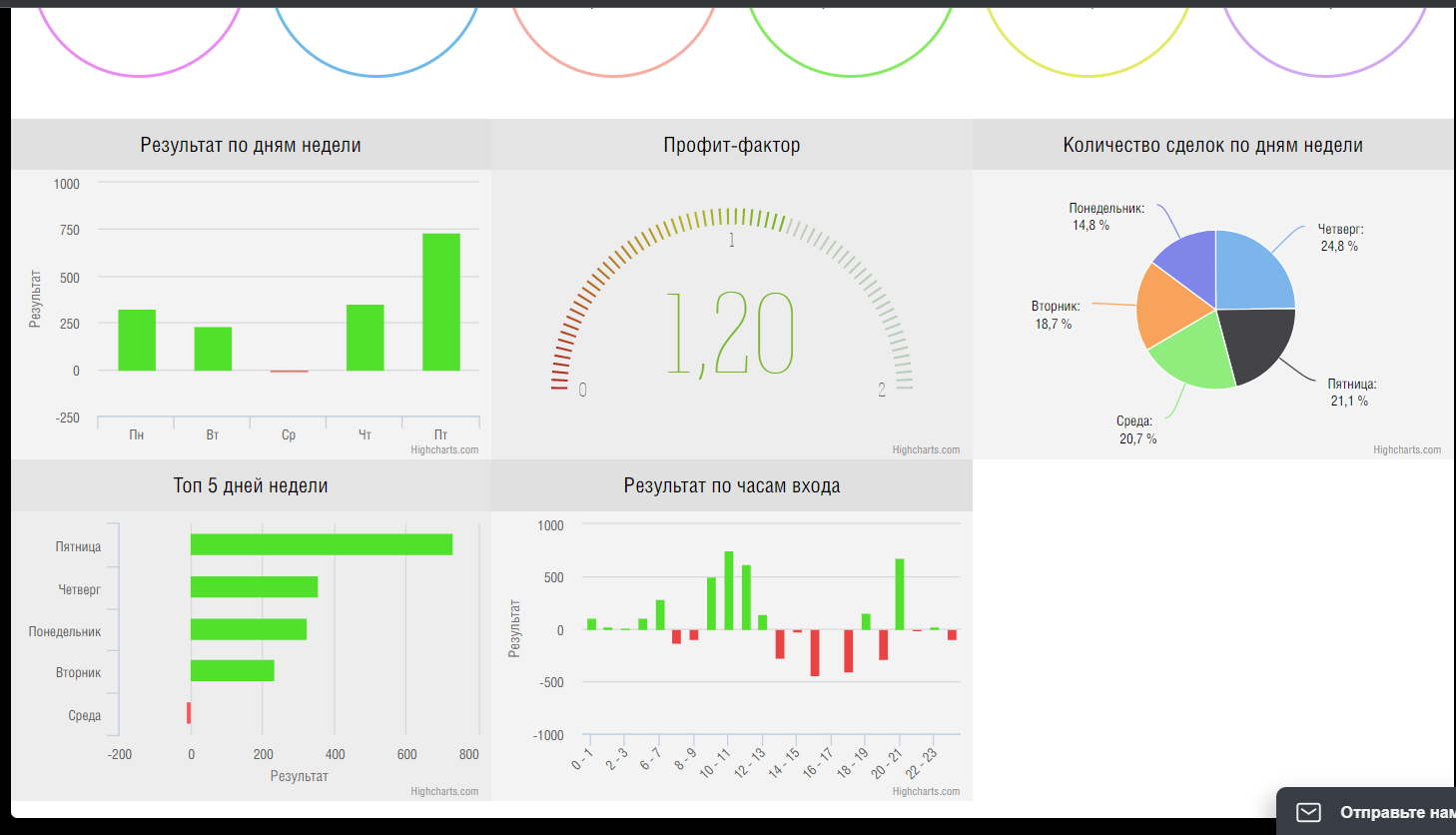Select the 0 - 1 hour green bar
Viewport: 1456px width, 835px height.
coord(591,624)
